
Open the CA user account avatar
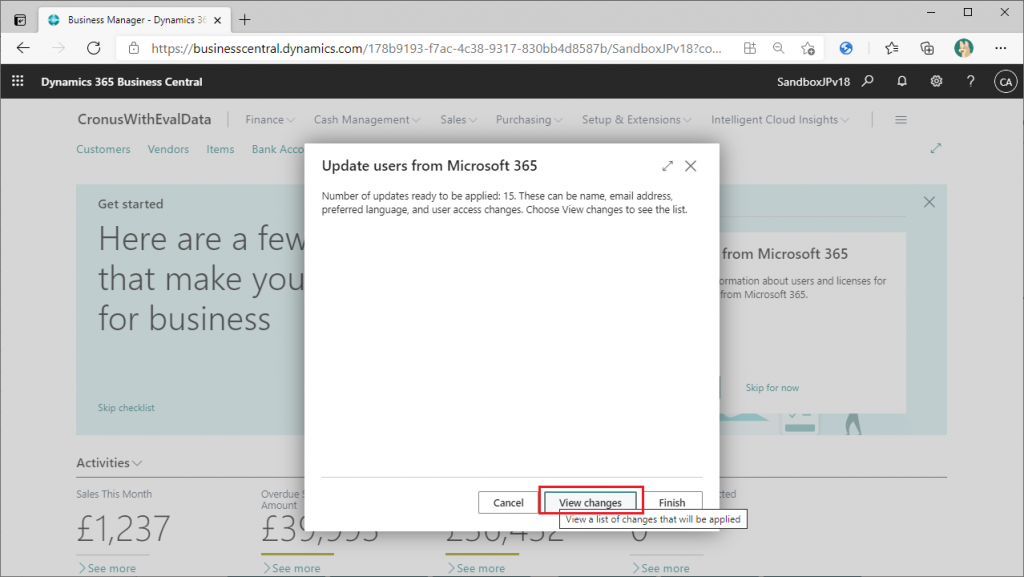click(1005, 82)
